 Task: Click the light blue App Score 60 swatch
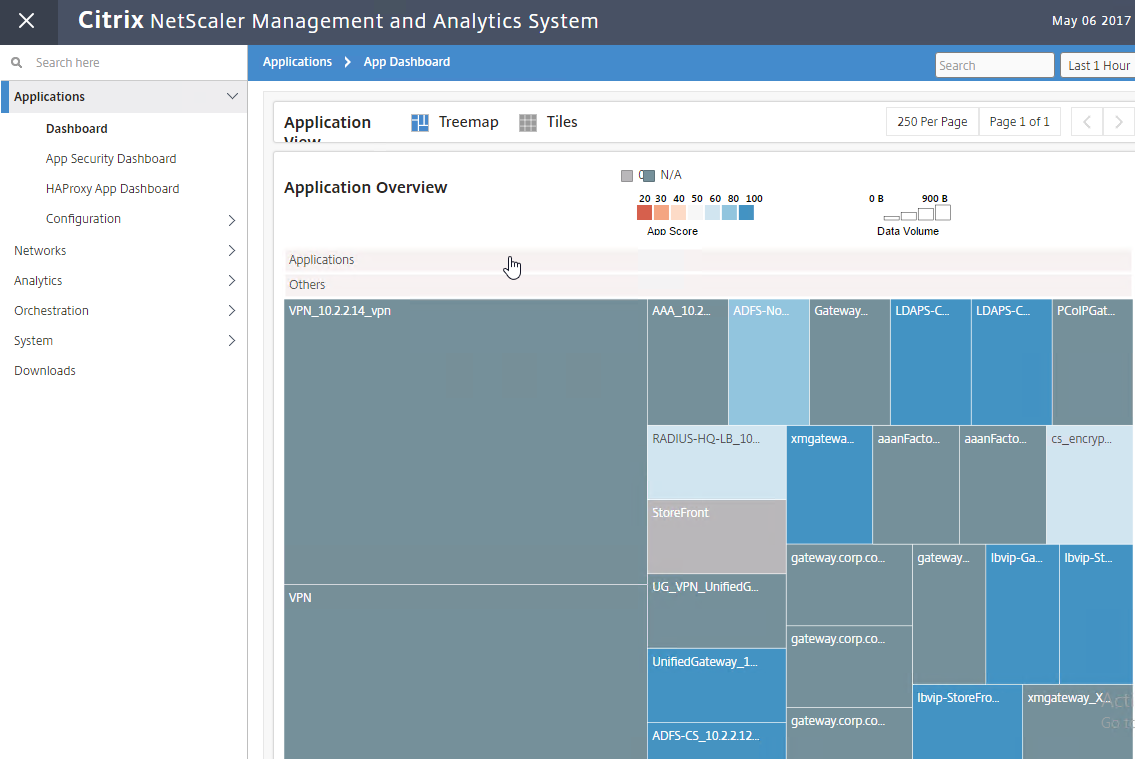[x=712, y=213]
